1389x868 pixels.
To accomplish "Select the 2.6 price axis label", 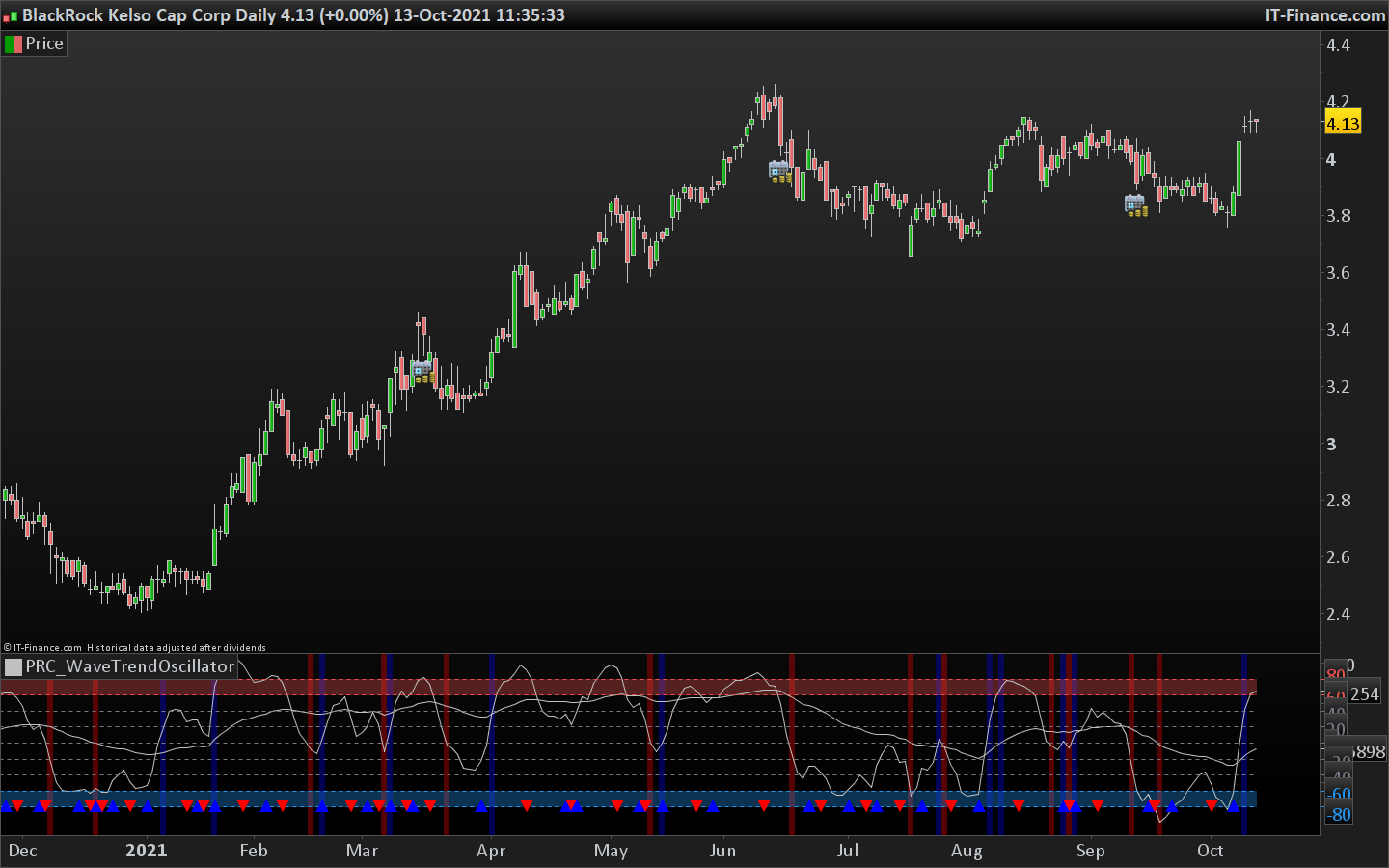I will coord(1338,557).
